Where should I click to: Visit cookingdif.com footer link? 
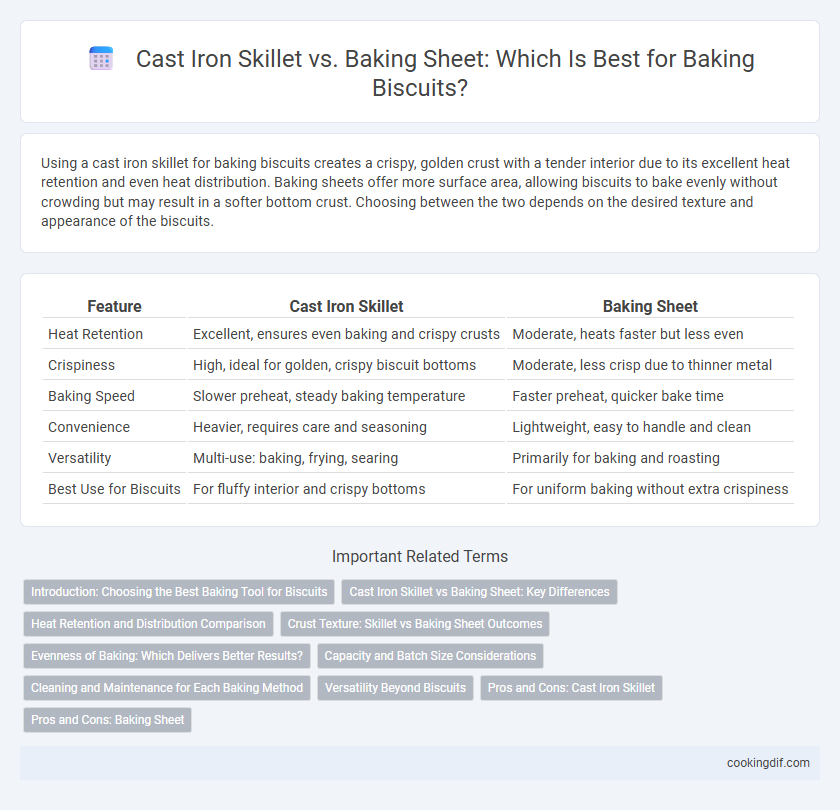tap(768, 762)
